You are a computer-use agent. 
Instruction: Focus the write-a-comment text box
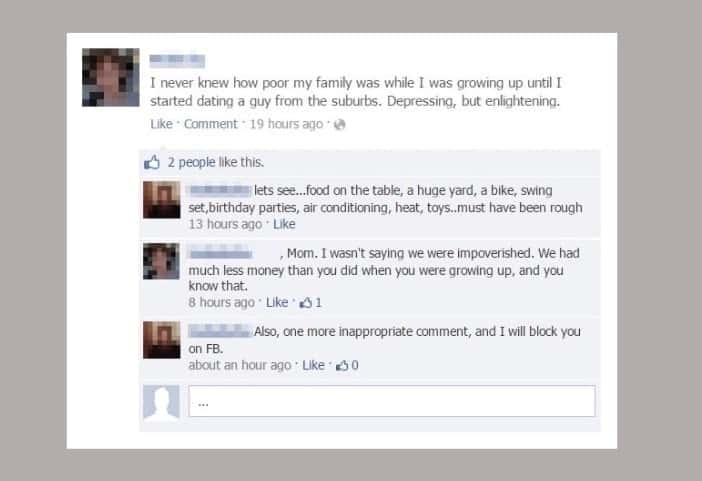coord(392,401)
